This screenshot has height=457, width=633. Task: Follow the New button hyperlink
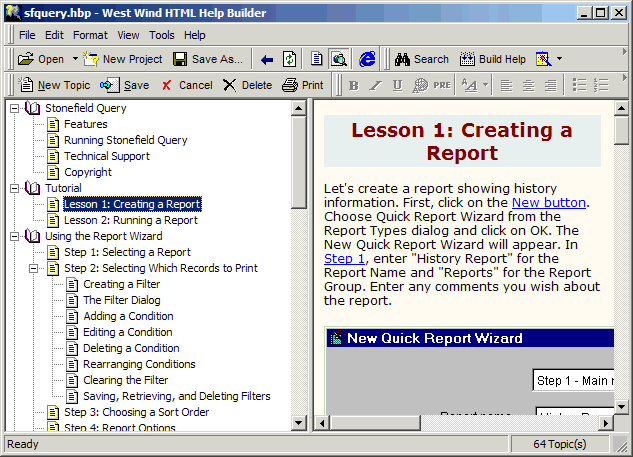[549, 203]
